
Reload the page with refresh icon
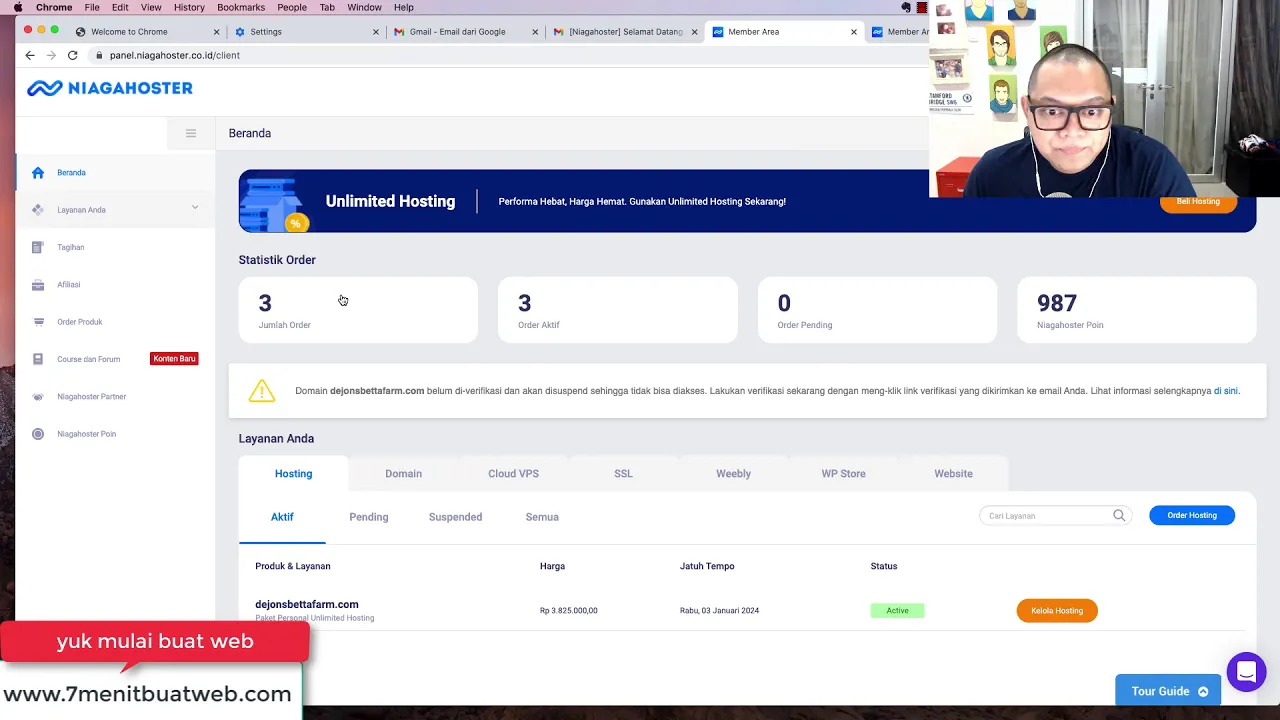pos(73,55)
